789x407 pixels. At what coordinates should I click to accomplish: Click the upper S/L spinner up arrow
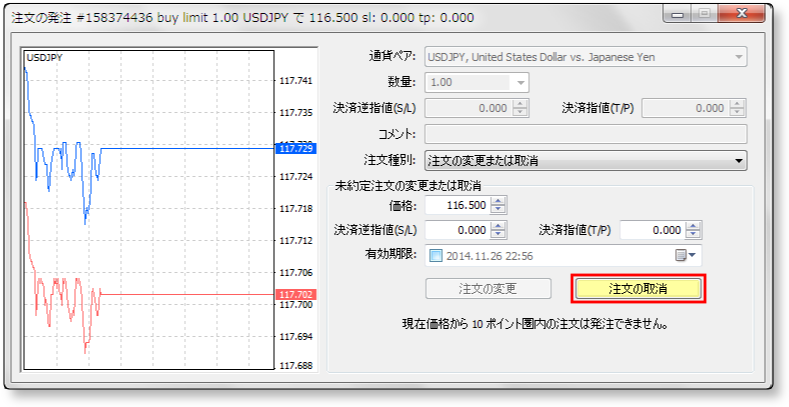pyautogui.click(x=520, y=104)
